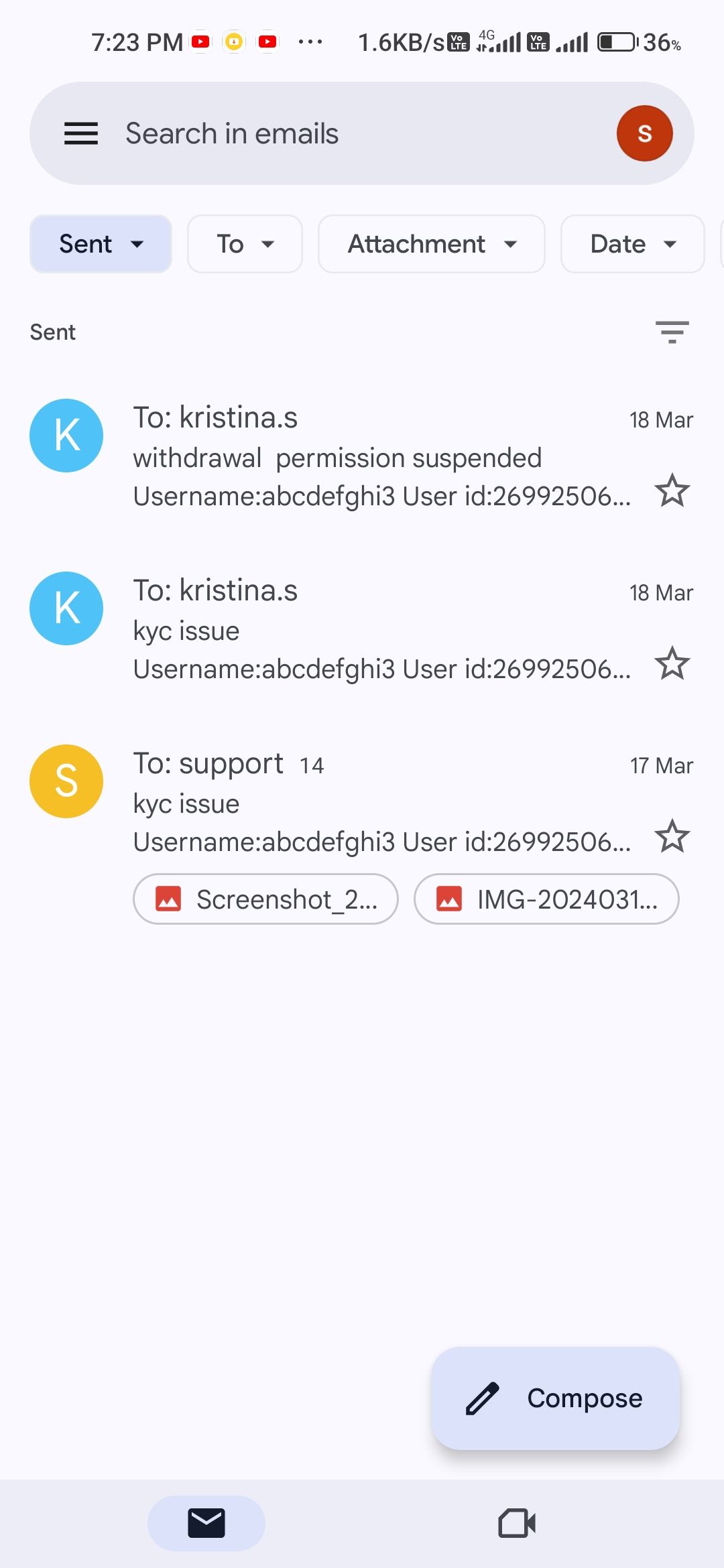Expand the Attachment filter dropdown
This screenshot has width=724, height=1568.
click(431, 244)
